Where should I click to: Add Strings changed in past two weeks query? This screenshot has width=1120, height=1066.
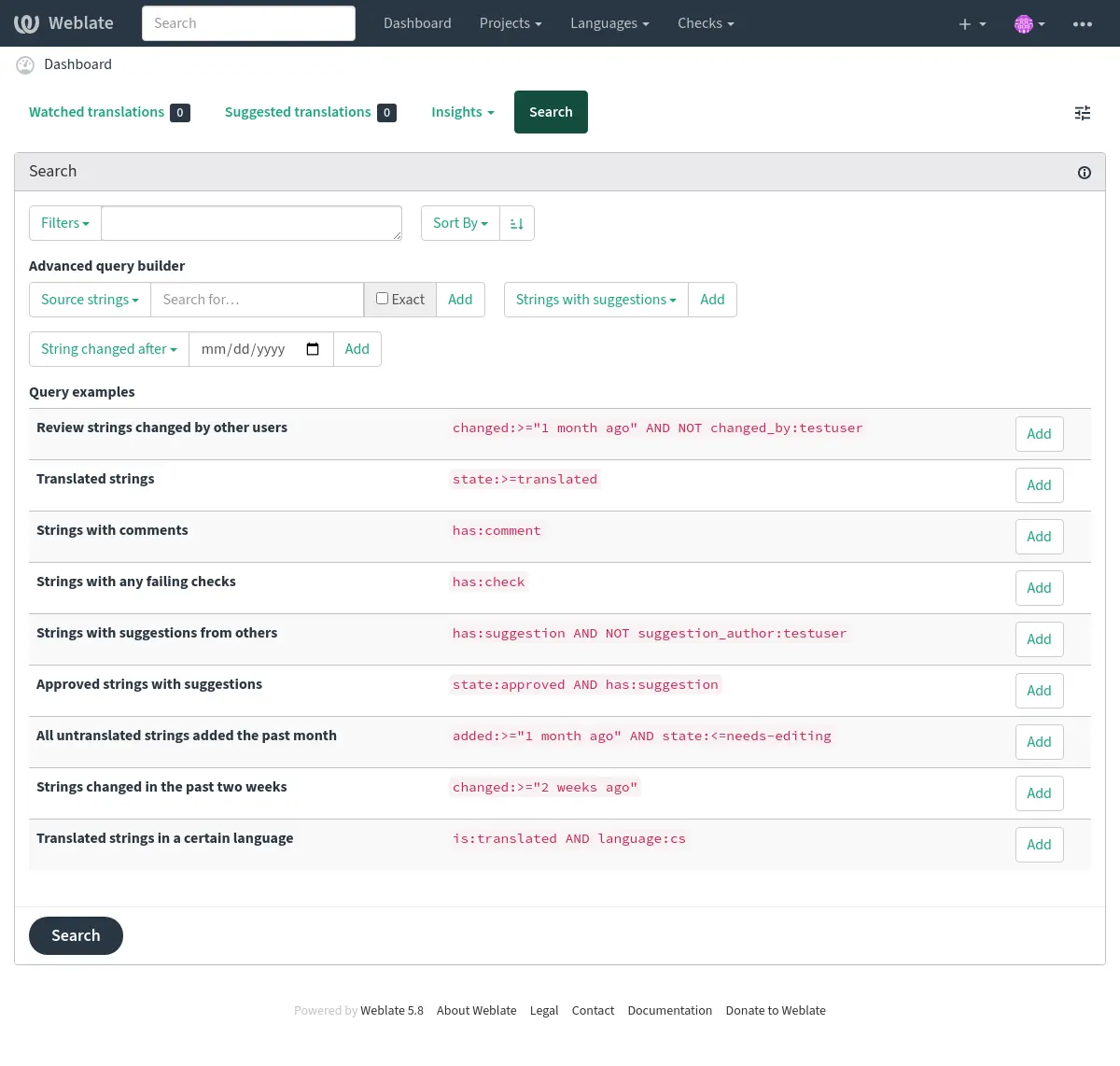[1039, 793]
